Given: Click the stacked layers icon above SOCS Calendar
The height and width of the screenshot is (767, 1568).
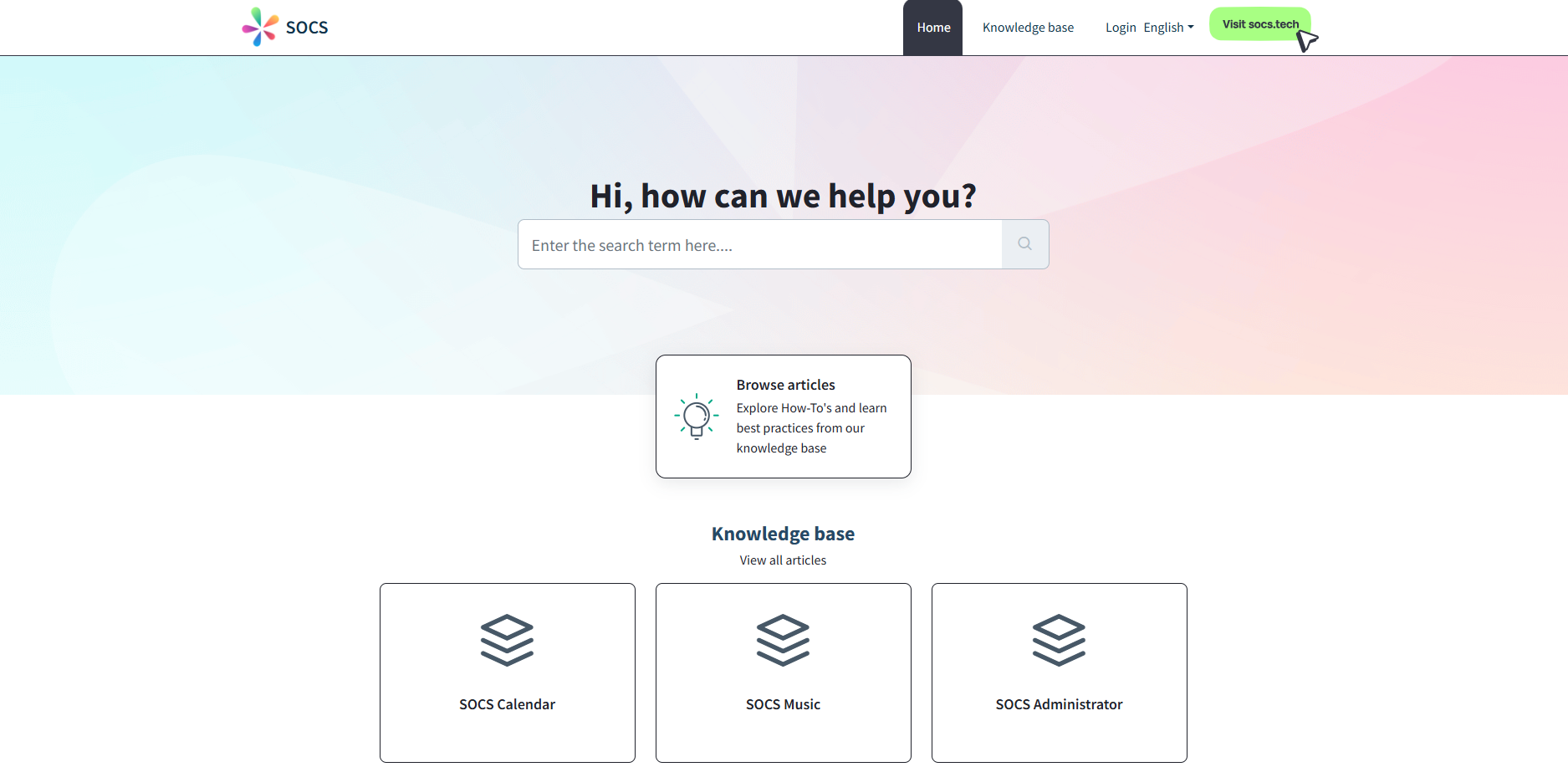Looking at the screenshot, I should coord(507,640).
